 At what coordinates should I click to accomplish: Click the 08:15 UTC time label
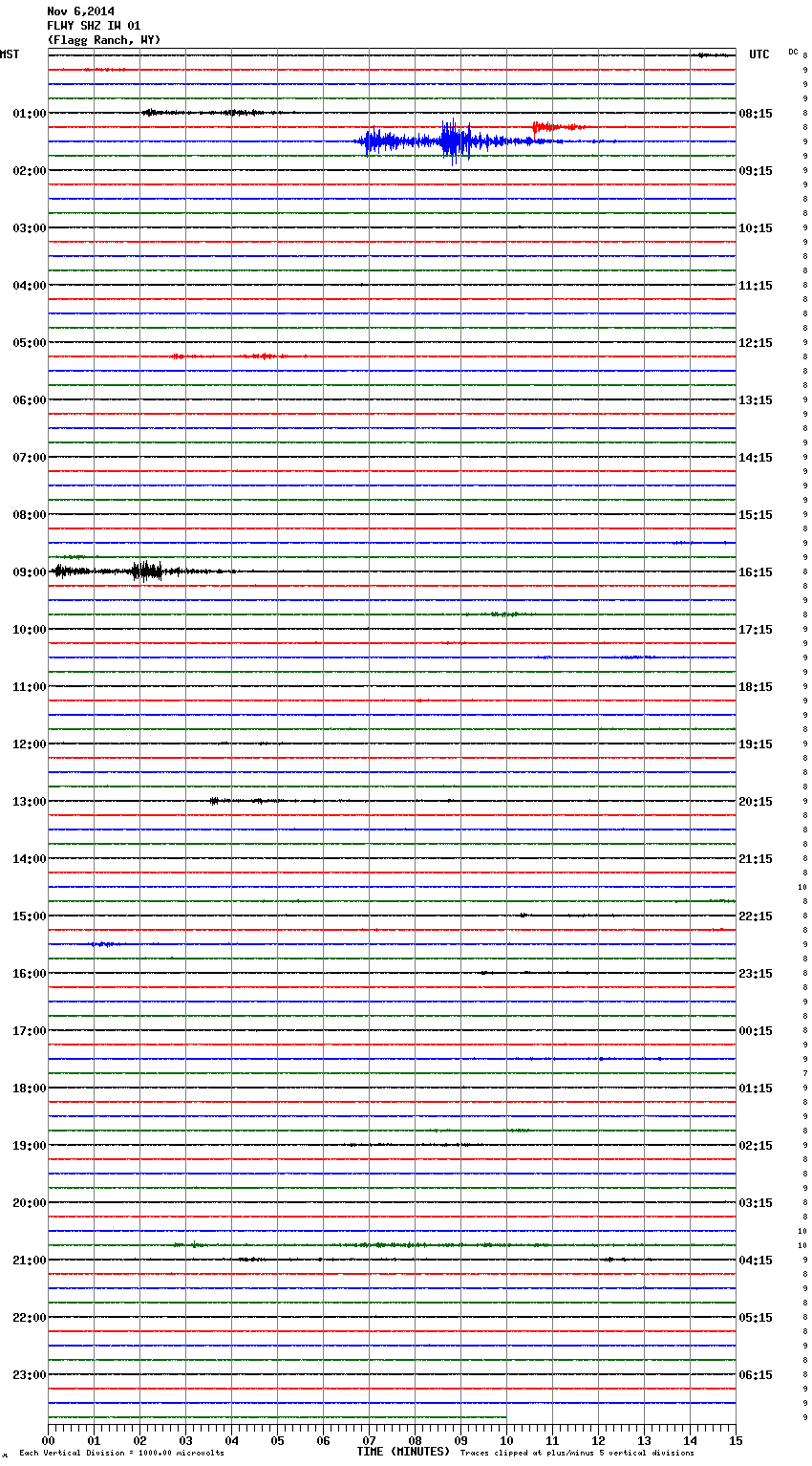pyautogui.click(x=756, y=114)
